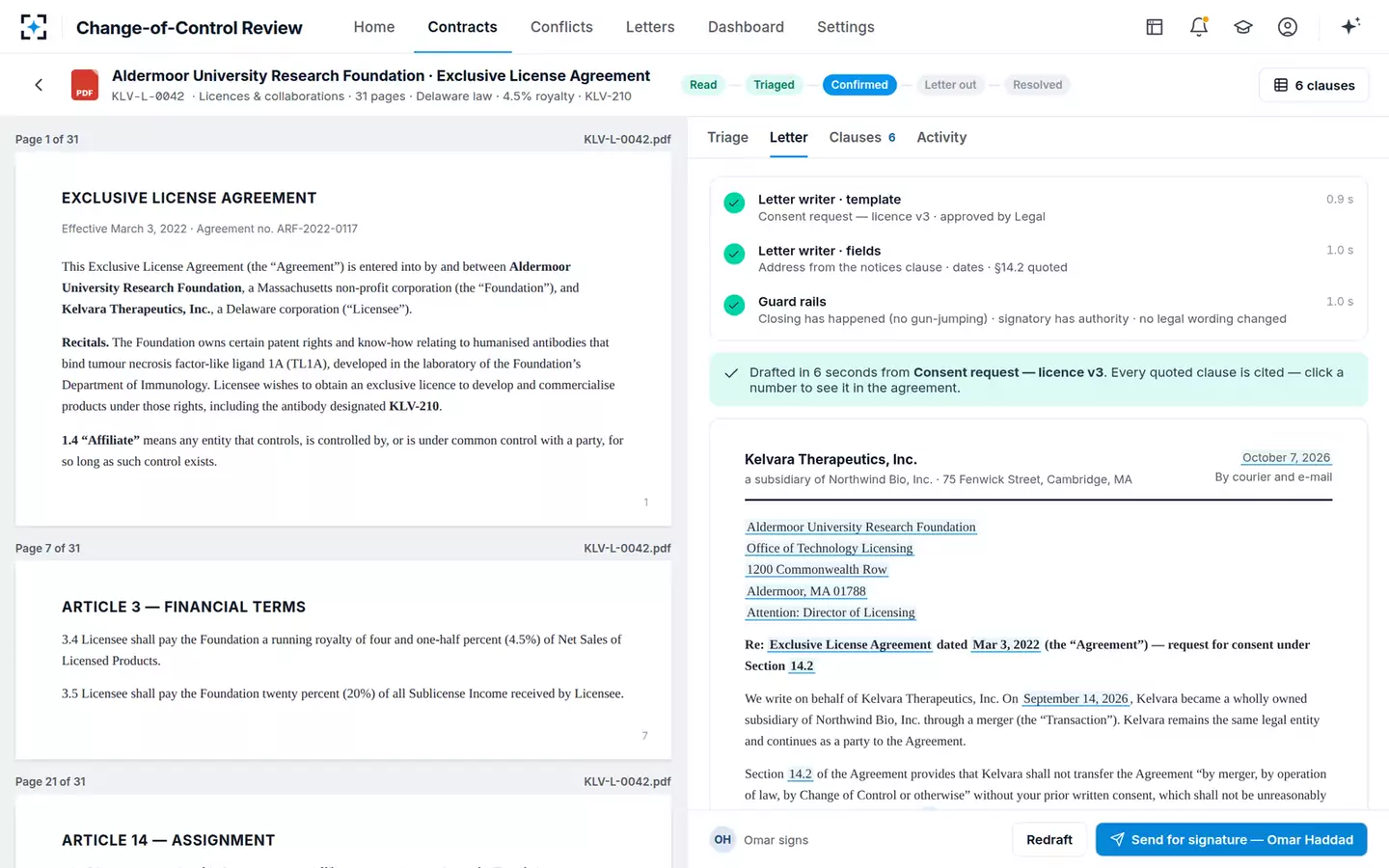Click the 6 clauses button
Screen dimensions: 1389x868
point(1314,85)
